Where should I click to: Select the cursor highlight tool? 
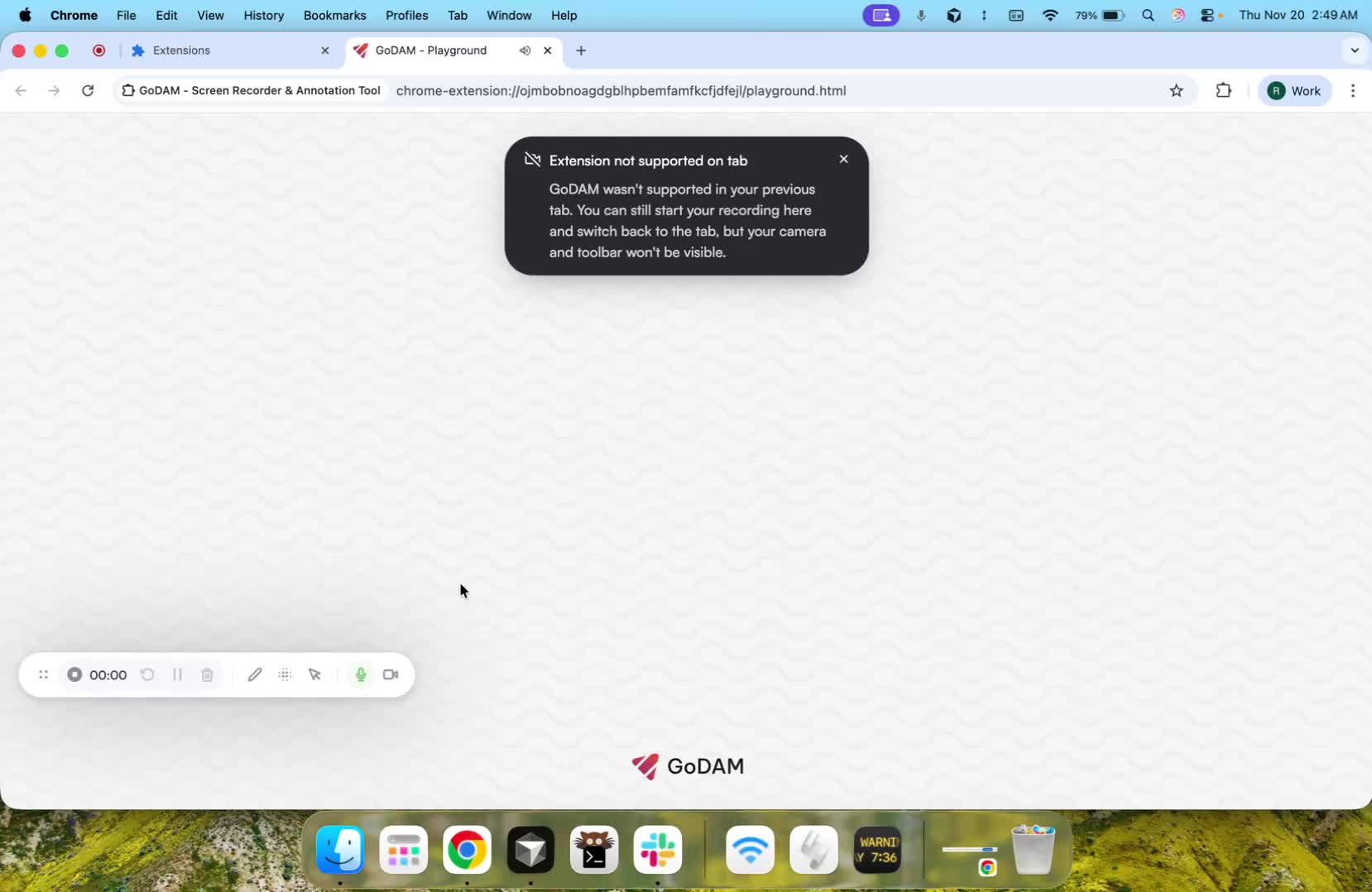click(315, 674)
